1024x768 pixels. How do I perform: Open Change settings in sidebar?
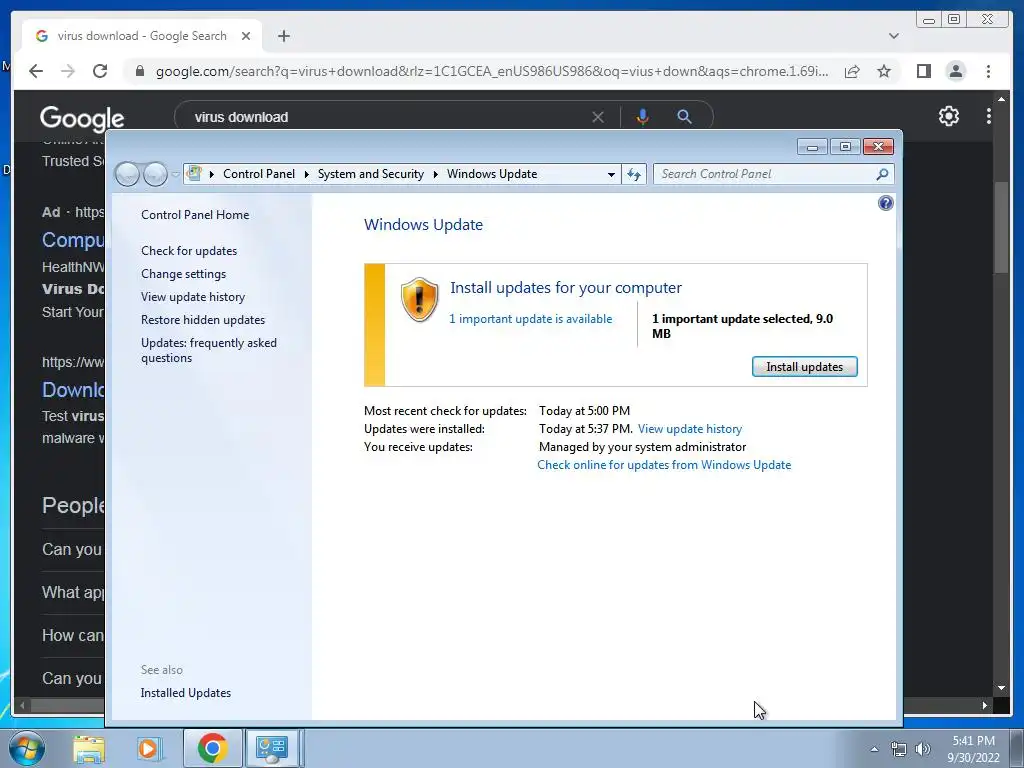(184, 274)
